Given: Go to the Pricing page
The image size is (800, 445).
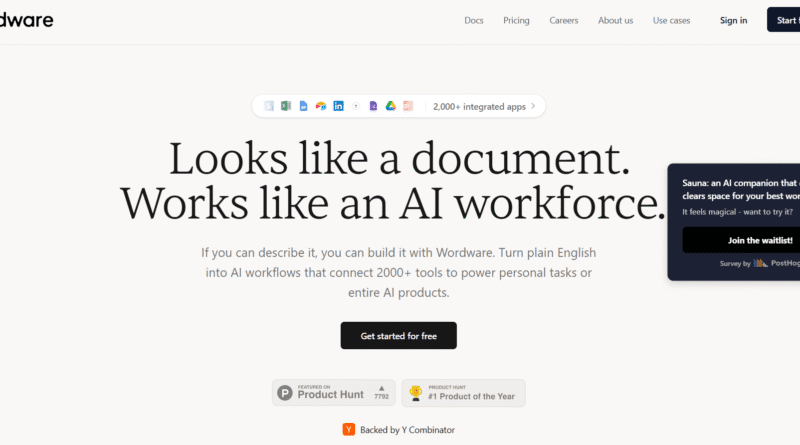Looking at the screenshot, I should [x=517, y=20].
